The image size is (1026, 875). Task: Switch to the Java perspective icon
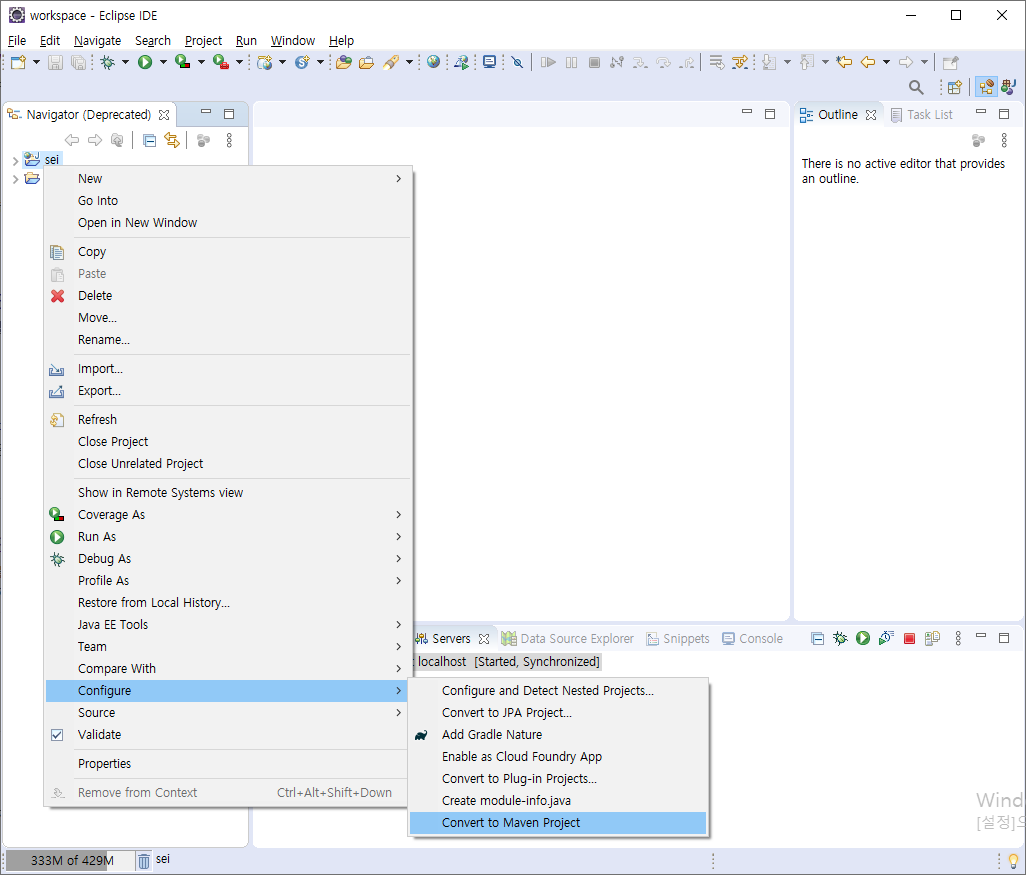1008,87
